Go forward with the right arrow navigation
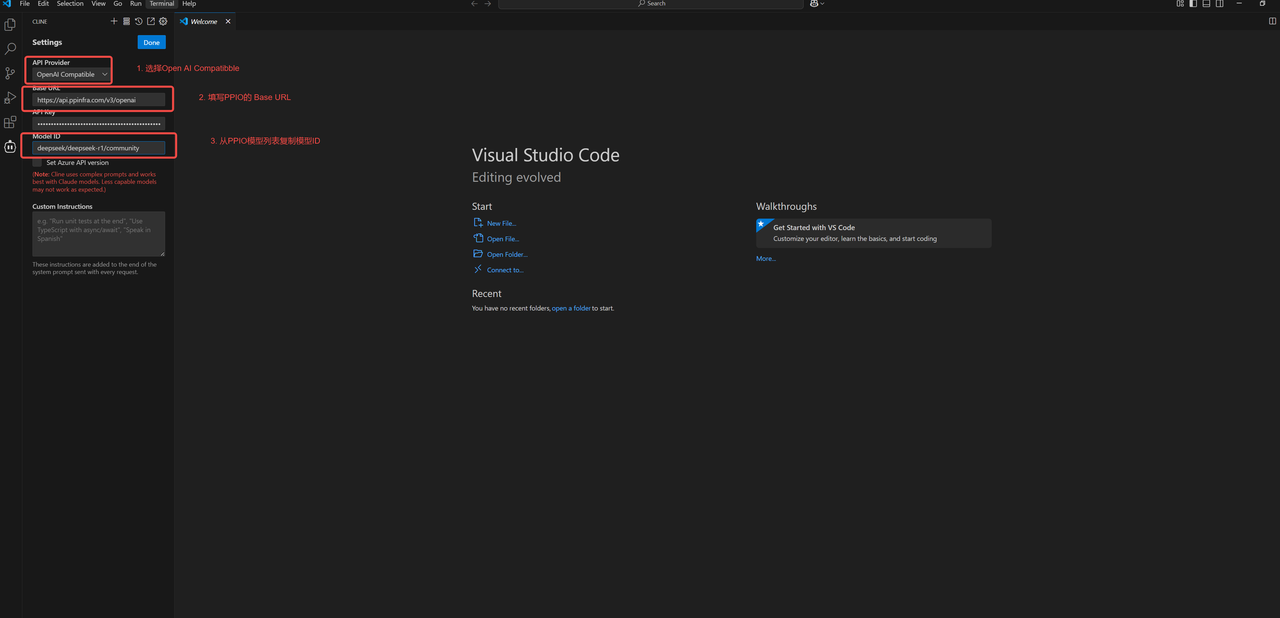This screenshot has height=618, width=1280. pyautogui.click(x=488, y=4)
